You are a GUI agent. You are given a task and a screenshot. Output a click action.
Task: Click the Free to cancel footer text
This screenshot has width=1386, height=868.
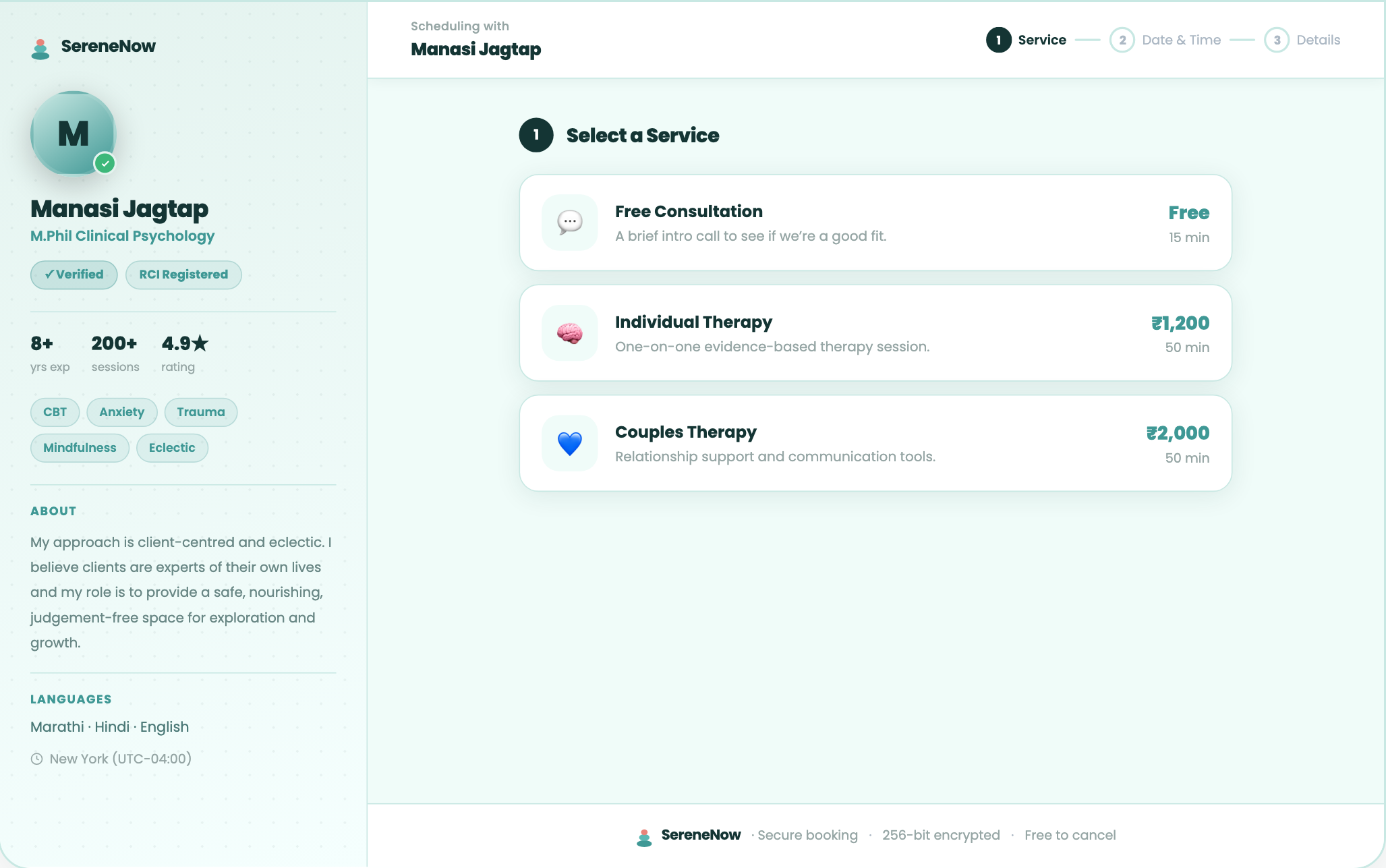tap(1070, 835)
